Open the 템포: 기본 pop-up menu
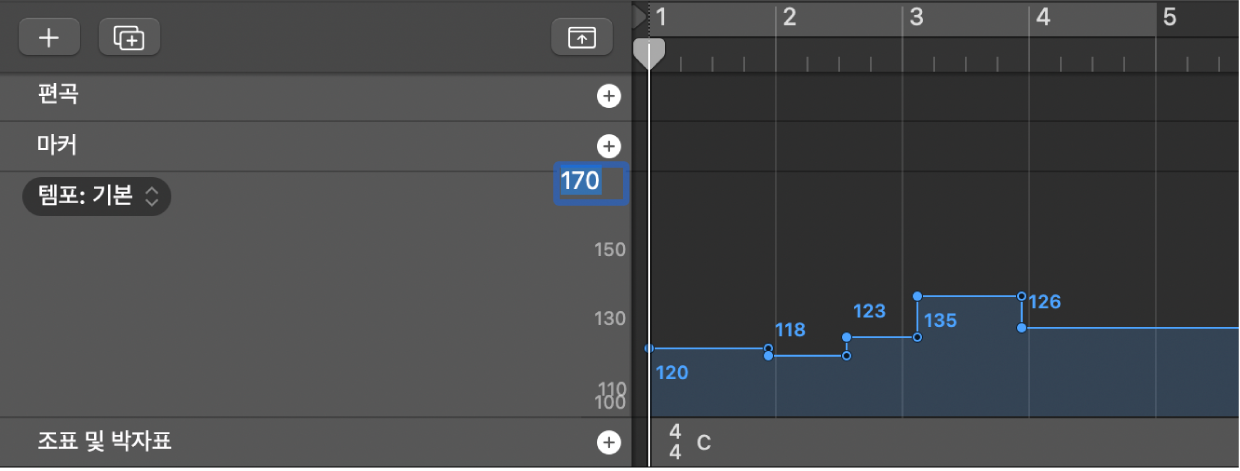1240x471 pixels. click(97, 196)
